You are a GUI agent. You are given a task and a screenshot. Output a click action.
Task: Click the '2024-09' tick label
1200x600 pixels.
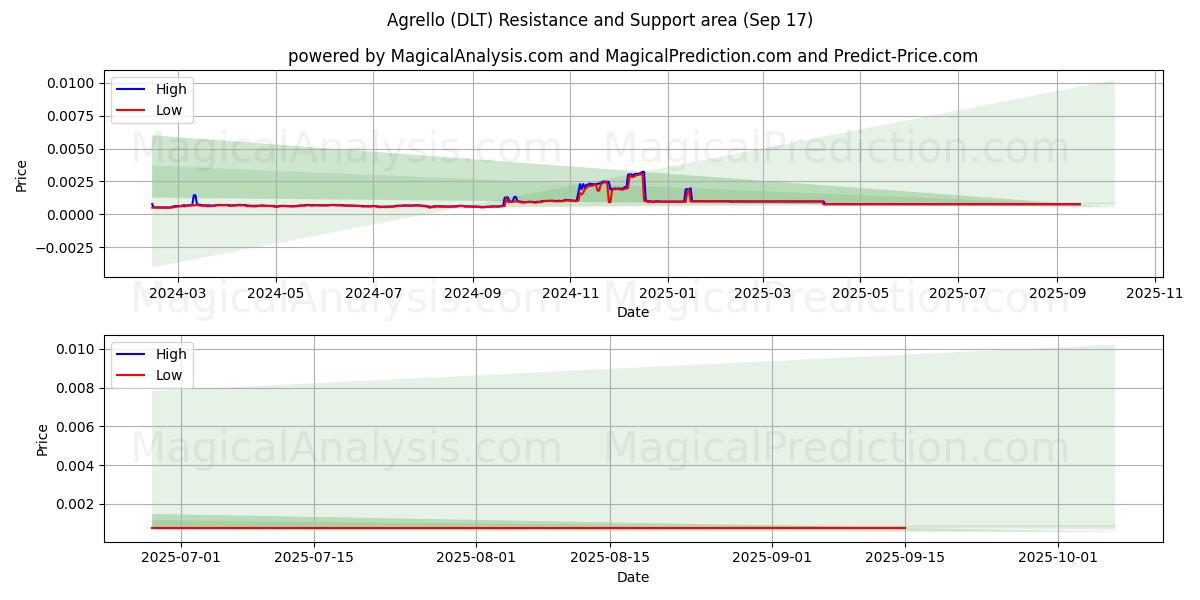[472, 293]
